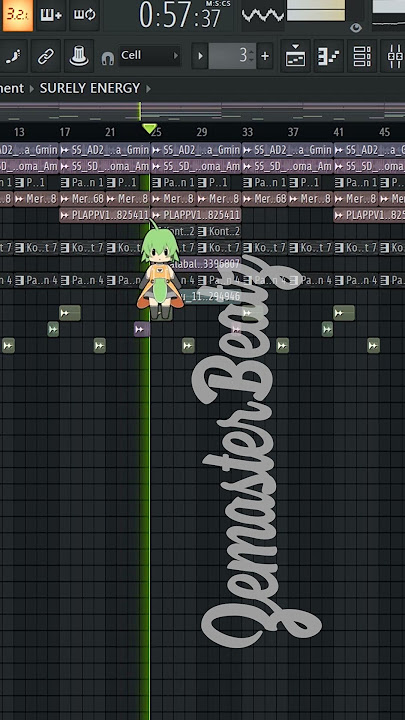Viewport: 405px width, 720px height.
Task: Toggle the 3.2.1 countdown before recording
Action: 17,14
